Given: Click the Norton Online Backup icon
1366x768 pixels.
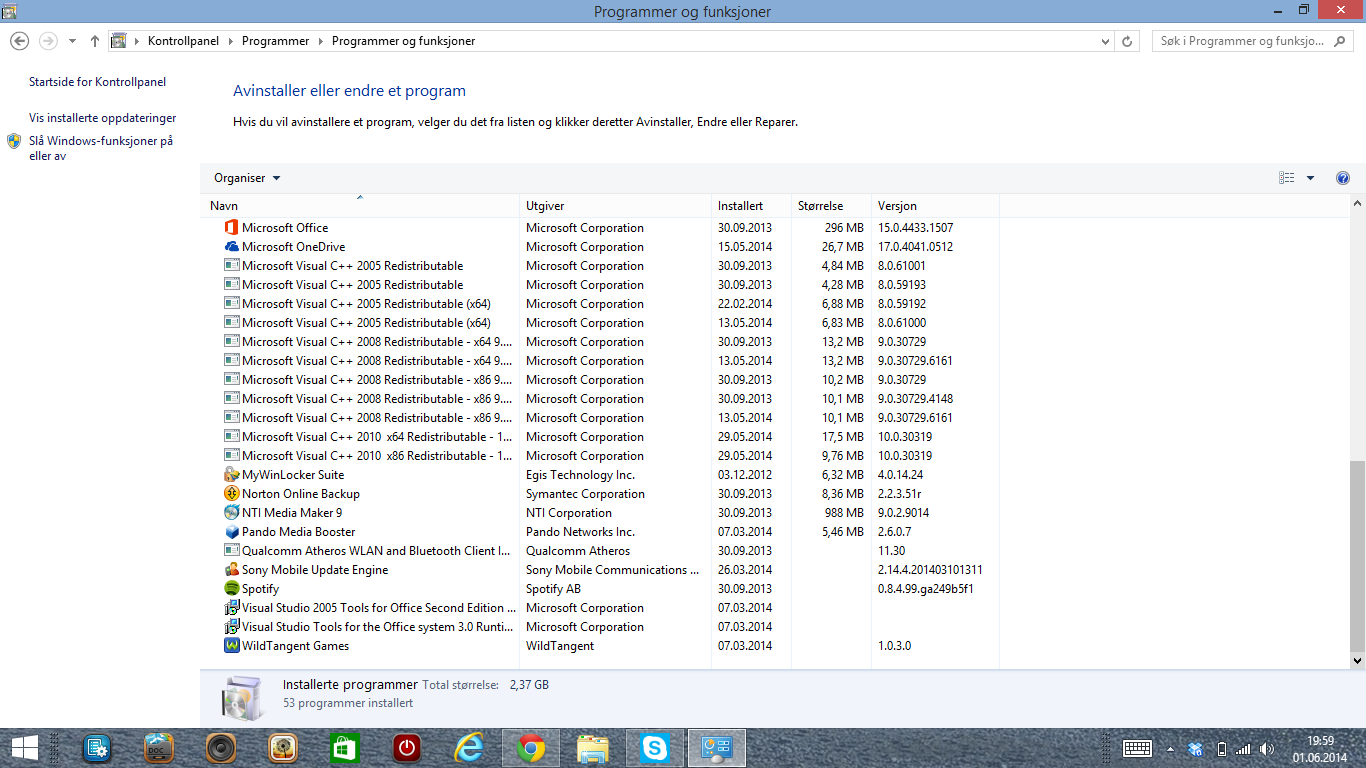Looking at the screenshot, I should coord(232,494).
